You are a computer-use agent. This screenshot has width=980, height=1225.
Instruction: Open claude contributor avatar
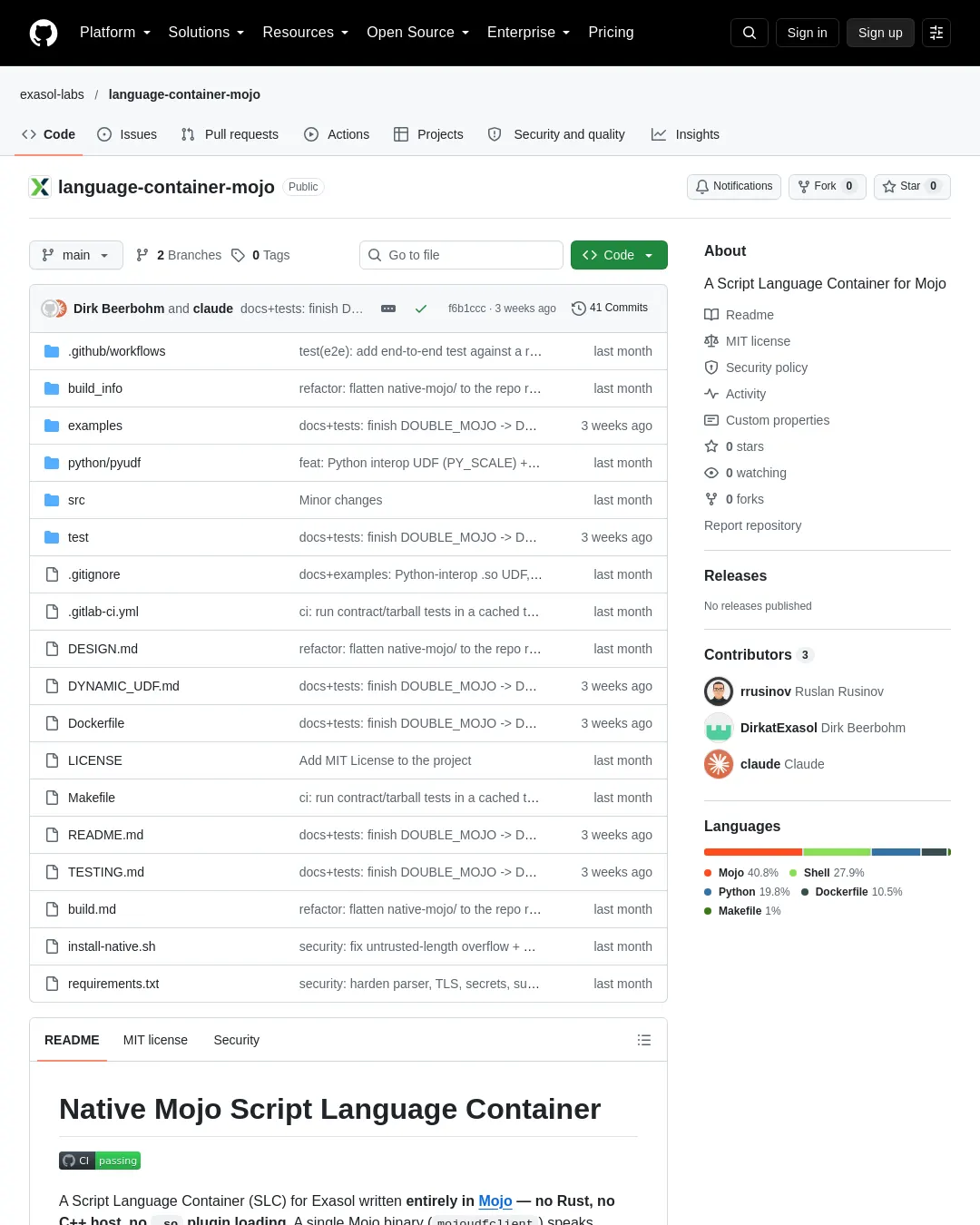[x=719, y=764]
